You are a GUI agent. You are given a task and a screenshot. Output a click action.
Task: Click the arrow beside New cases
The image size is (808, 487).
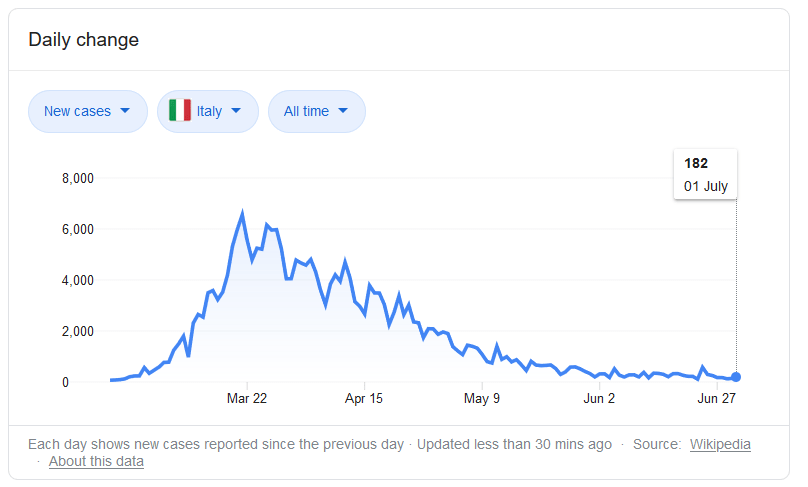click(x=125, y=111)
